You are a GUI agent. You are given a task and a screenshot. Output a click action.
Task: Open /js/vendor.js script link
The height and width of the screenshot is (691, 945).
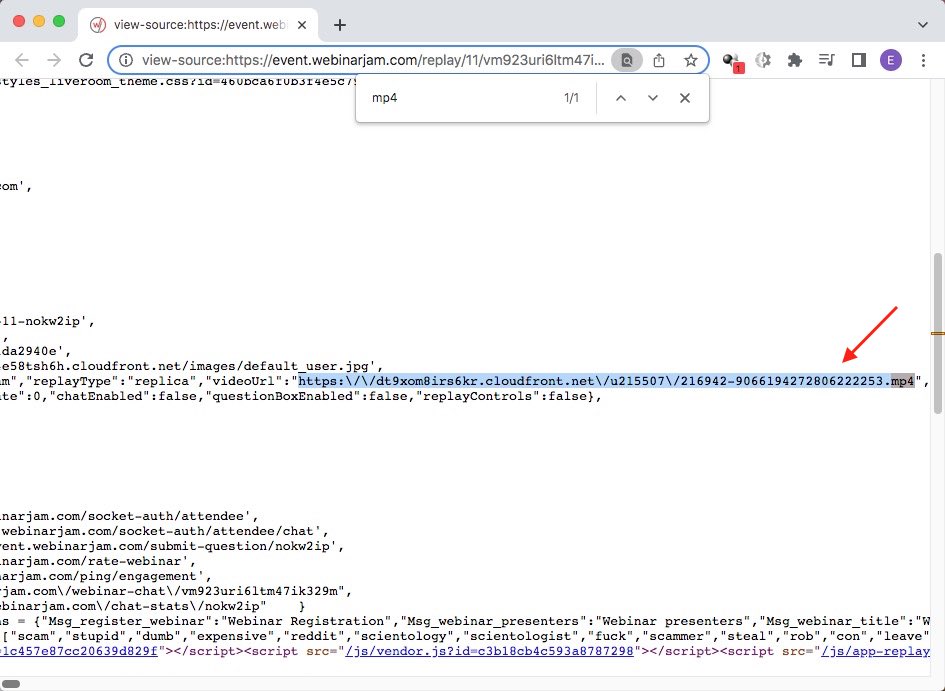pyautogui.click(x=489, y=651)
